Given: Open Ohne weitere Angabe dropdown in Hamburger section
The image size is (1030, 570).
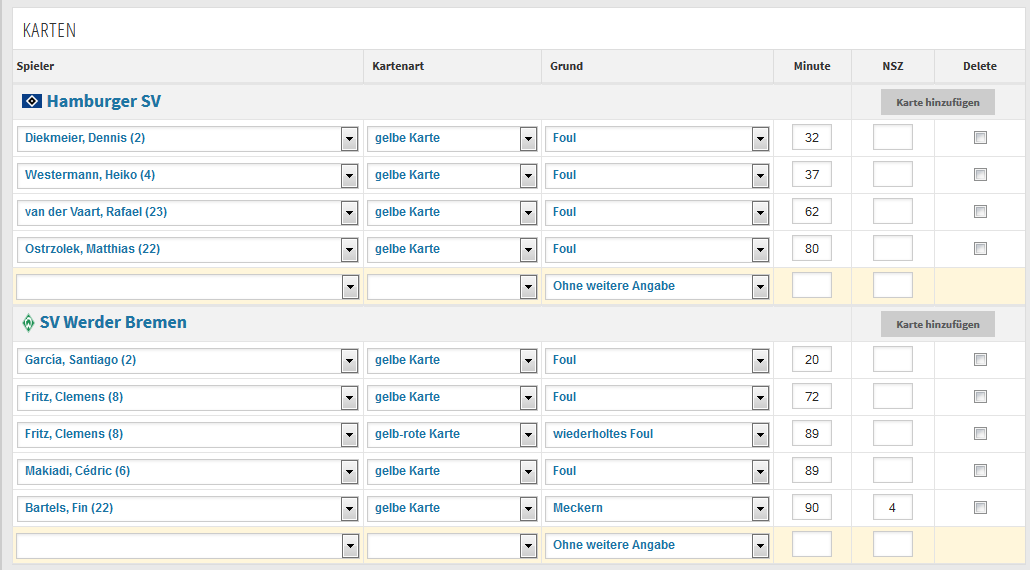Looking at the screenshot, I should point(657,286).
